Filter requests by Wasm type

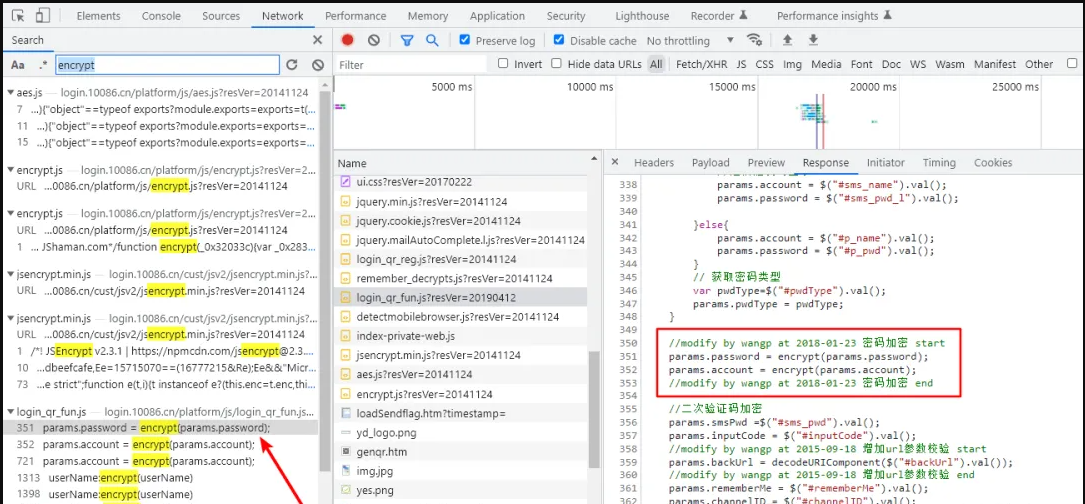pos(949,64)
